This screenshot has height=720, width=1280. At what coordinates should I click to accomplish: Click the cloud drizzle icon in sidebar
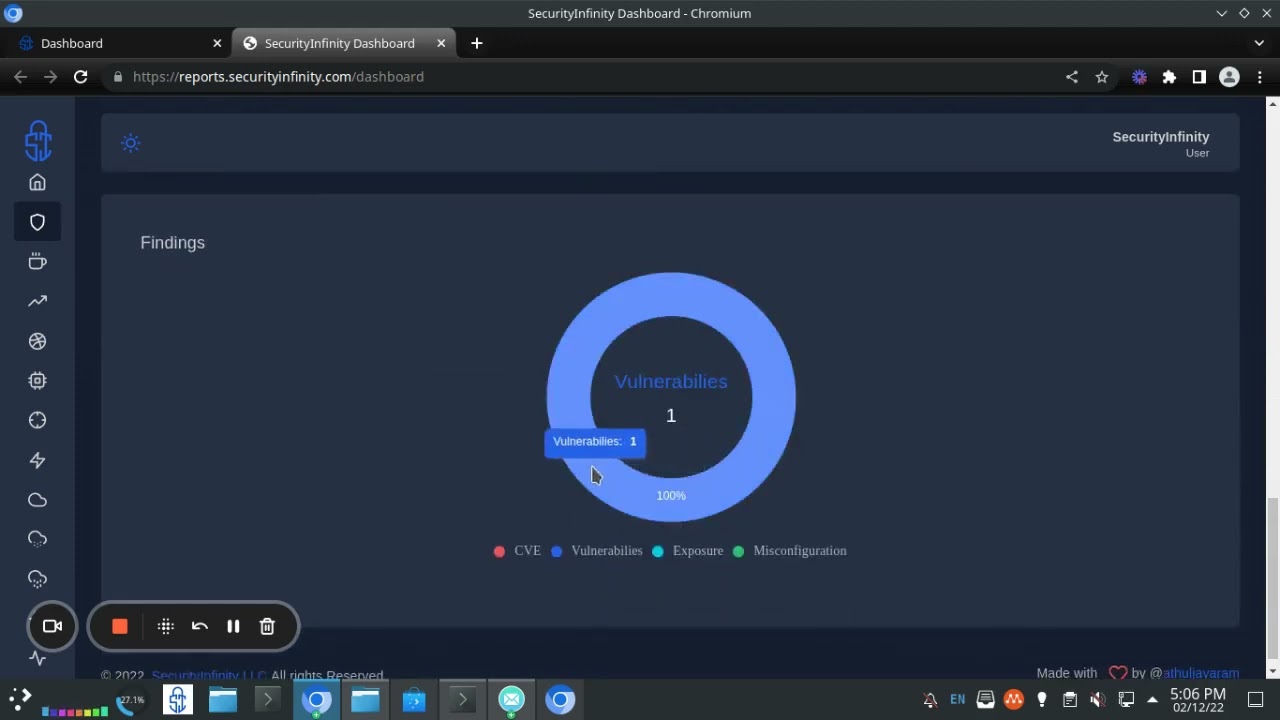pyautogui.click(x=37, y=539)
